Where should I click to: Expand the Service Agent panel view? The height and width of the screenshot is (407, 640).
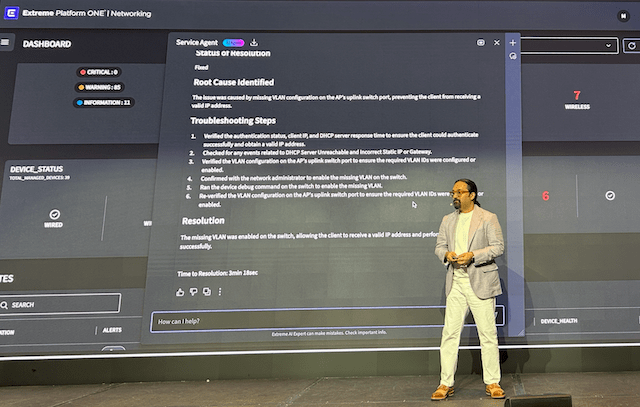coord(481,42)
